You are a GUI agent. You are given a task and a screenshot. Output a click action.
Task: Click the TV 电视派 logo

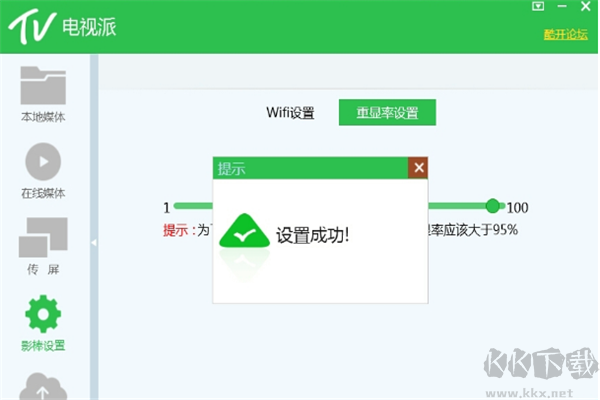(x=62, y=27)
